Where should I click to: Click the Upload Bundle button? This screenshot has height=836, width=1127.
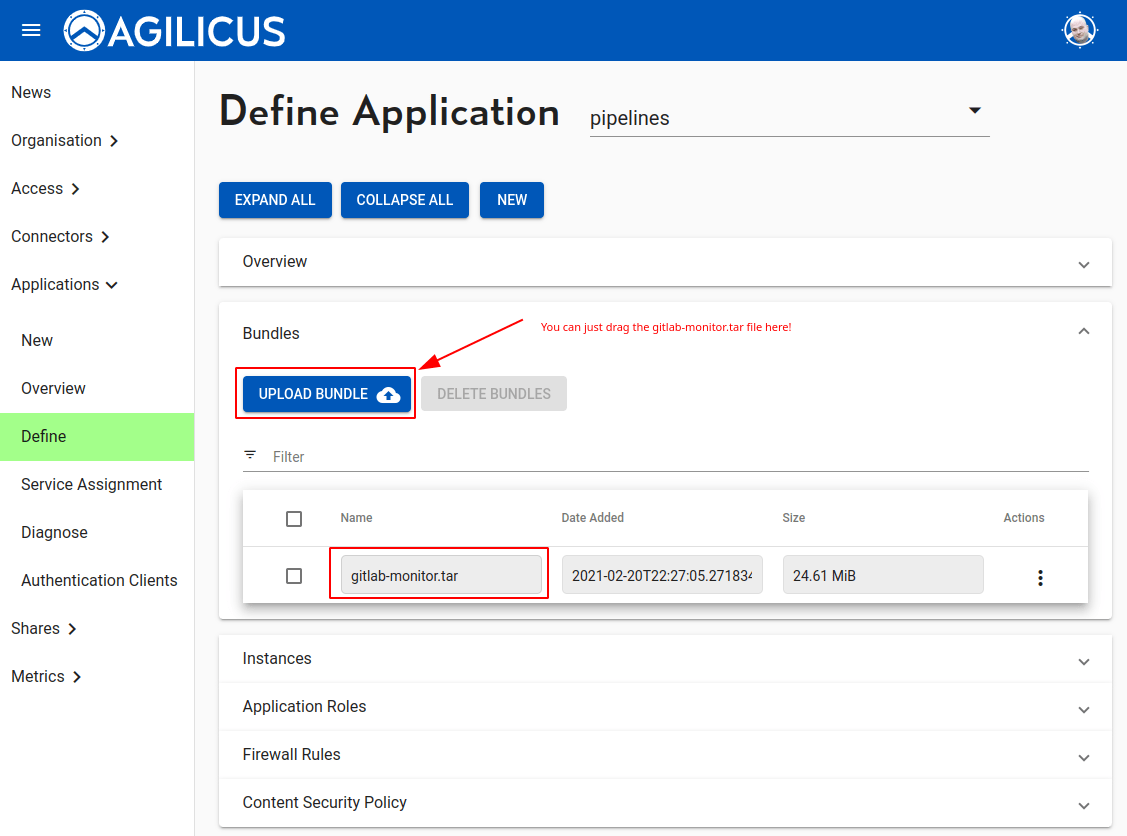(327, 394)
